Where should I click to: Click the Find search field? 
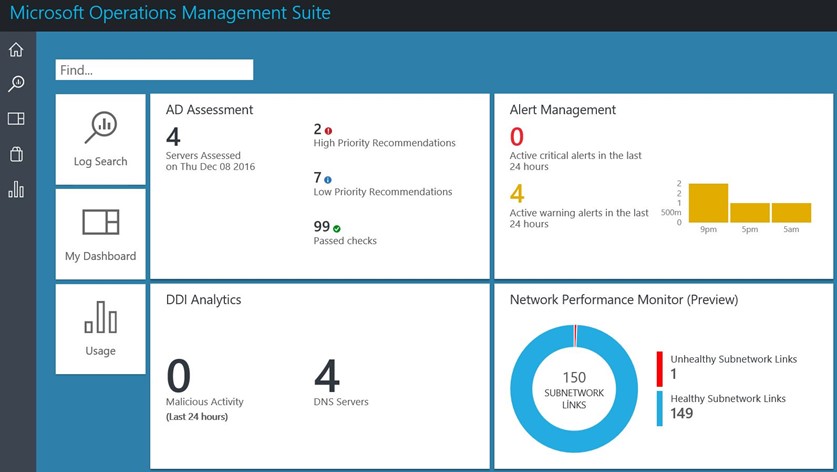point(154,70)
